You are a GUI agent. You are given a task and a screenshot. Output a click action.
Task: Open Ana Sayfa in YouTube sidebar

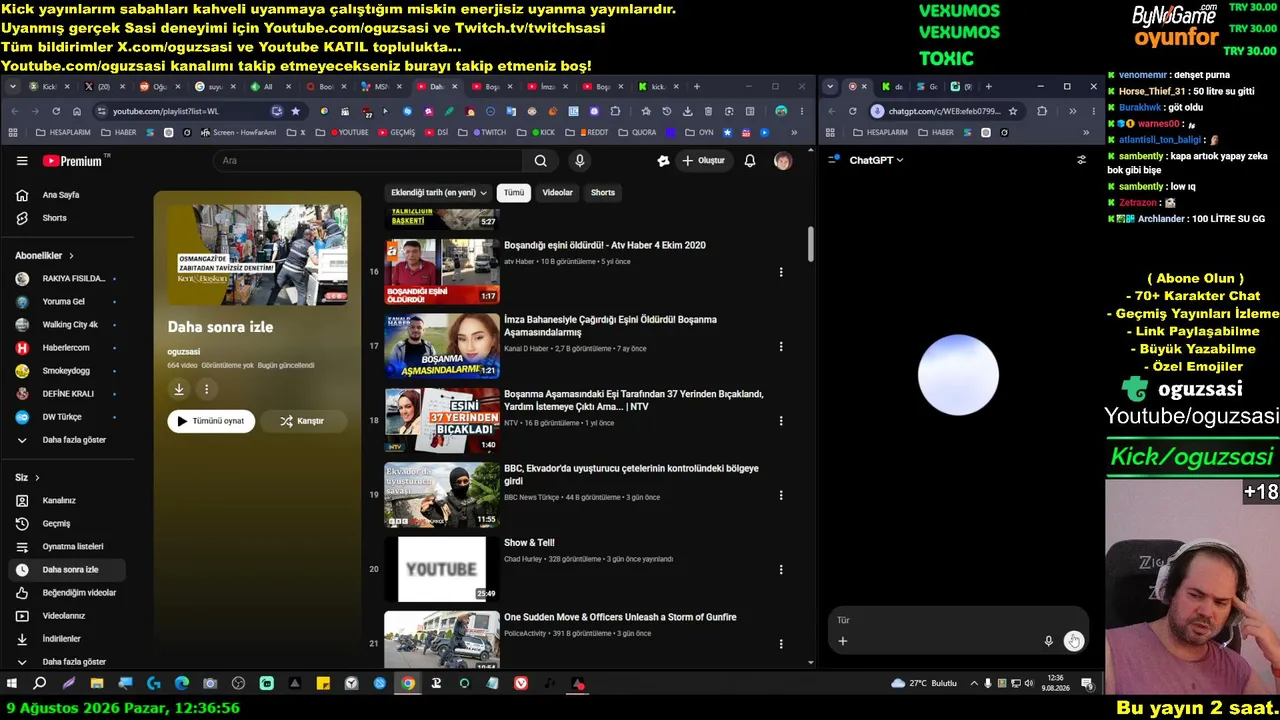click(x=68, y=195)
